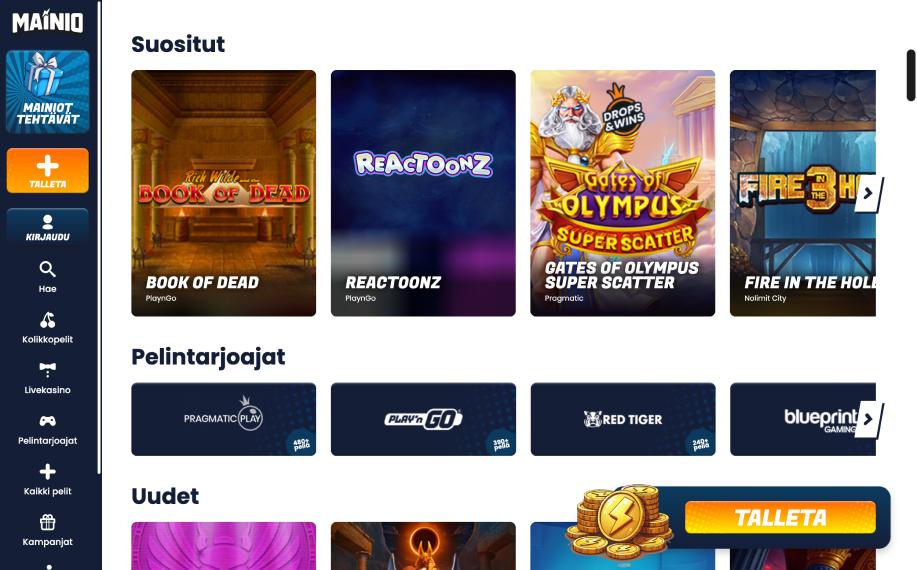This screenshot has height=570, width=917.
Task: Click the Mainio logo
Action: [x=47, y=22]
